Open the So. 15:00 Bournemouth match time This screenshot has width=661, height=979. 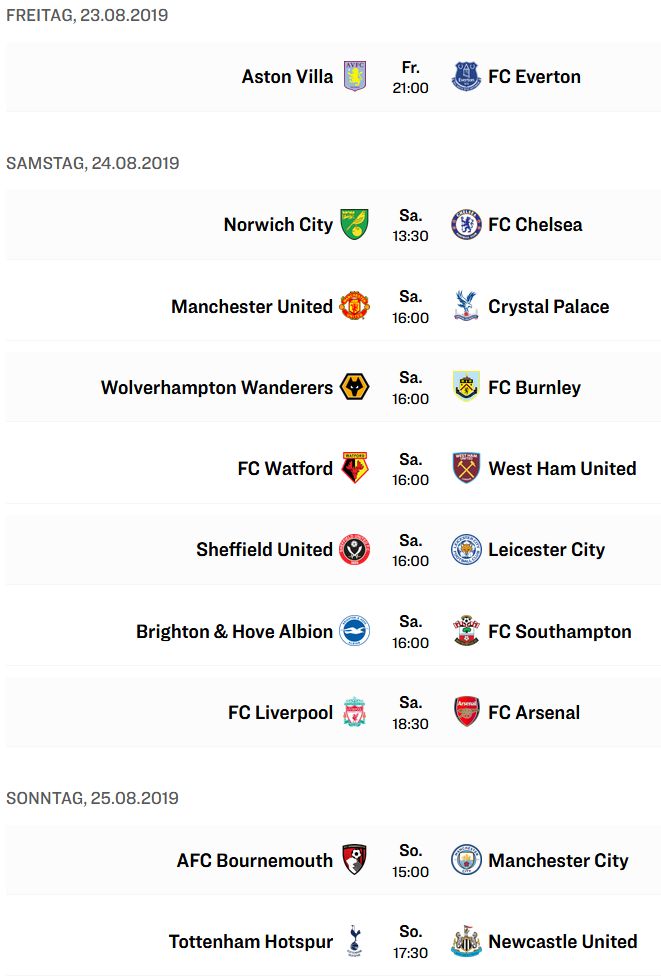[x=410, y=861]
